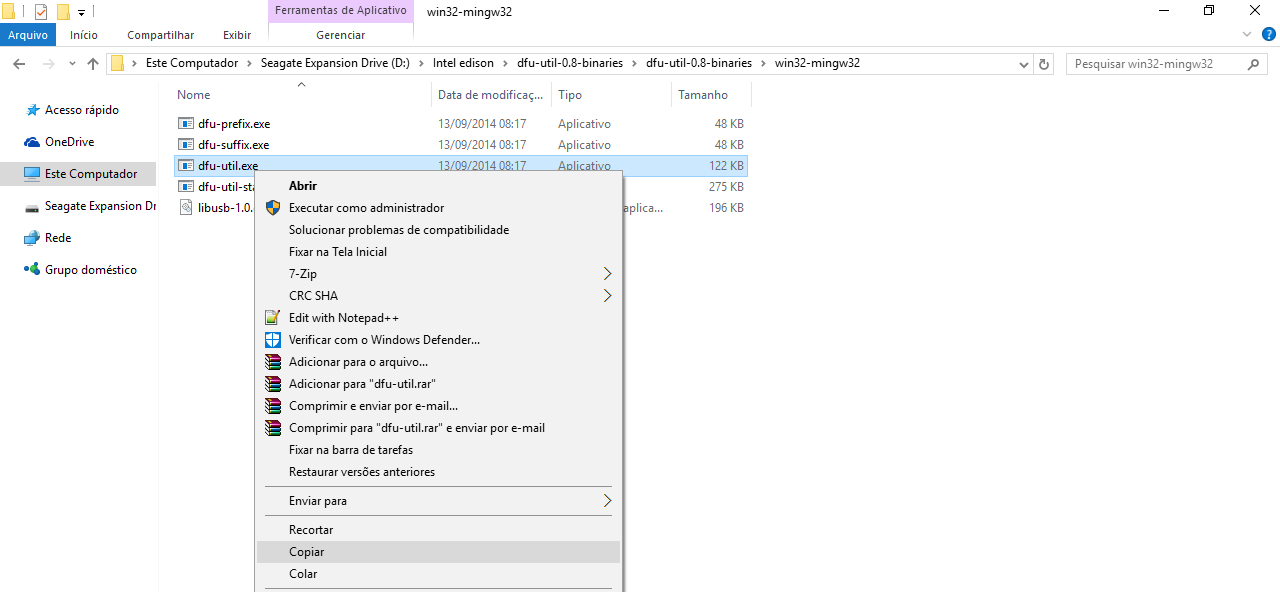Click WinRAR icon beside Comprimir para "dfu-util.rar" e enviar
Screen dimensions: 1280x592
click(x=273, y=428)
